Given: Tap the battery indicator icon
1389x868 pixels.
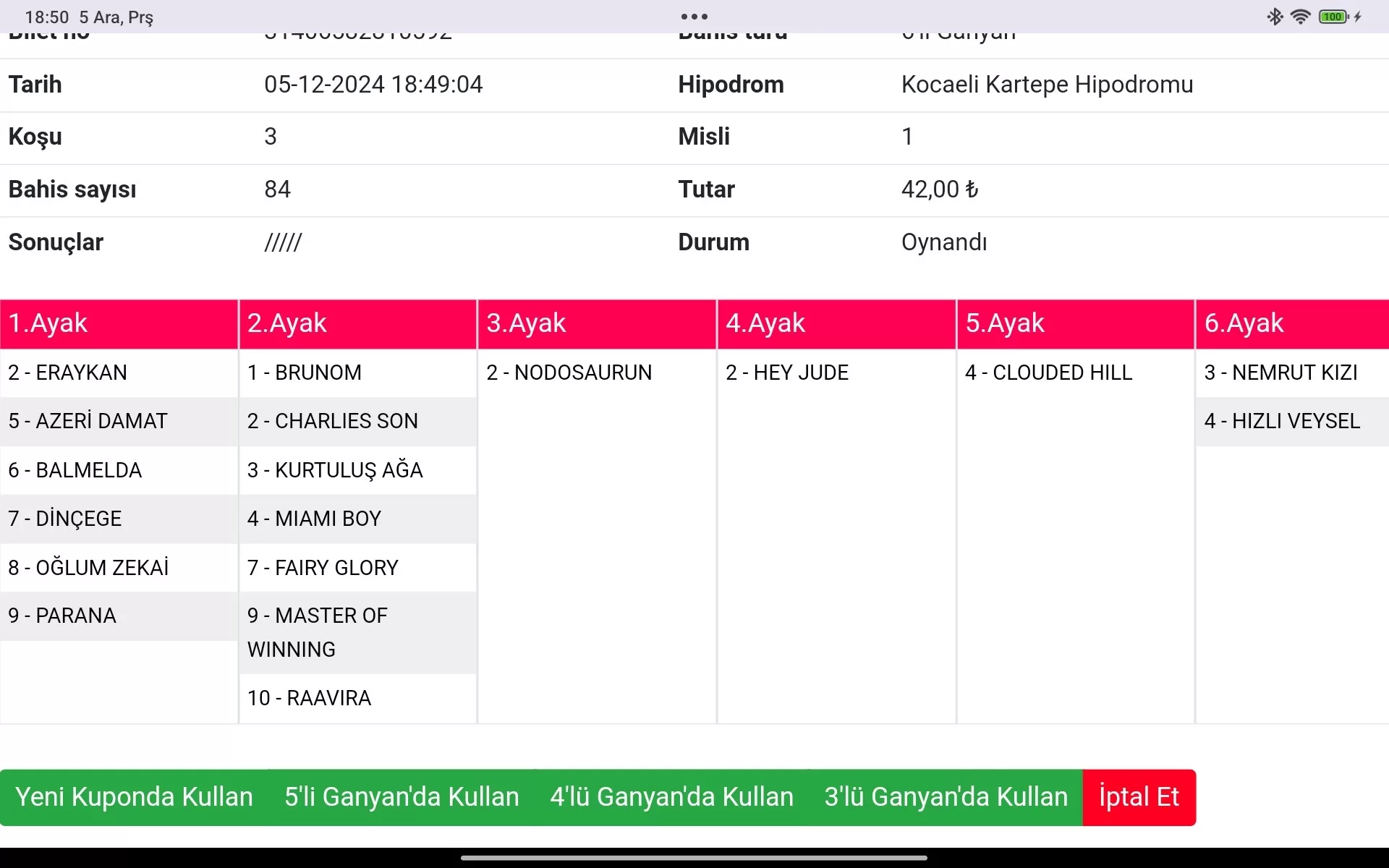Looking at the screenshot, I should 1333,17.
